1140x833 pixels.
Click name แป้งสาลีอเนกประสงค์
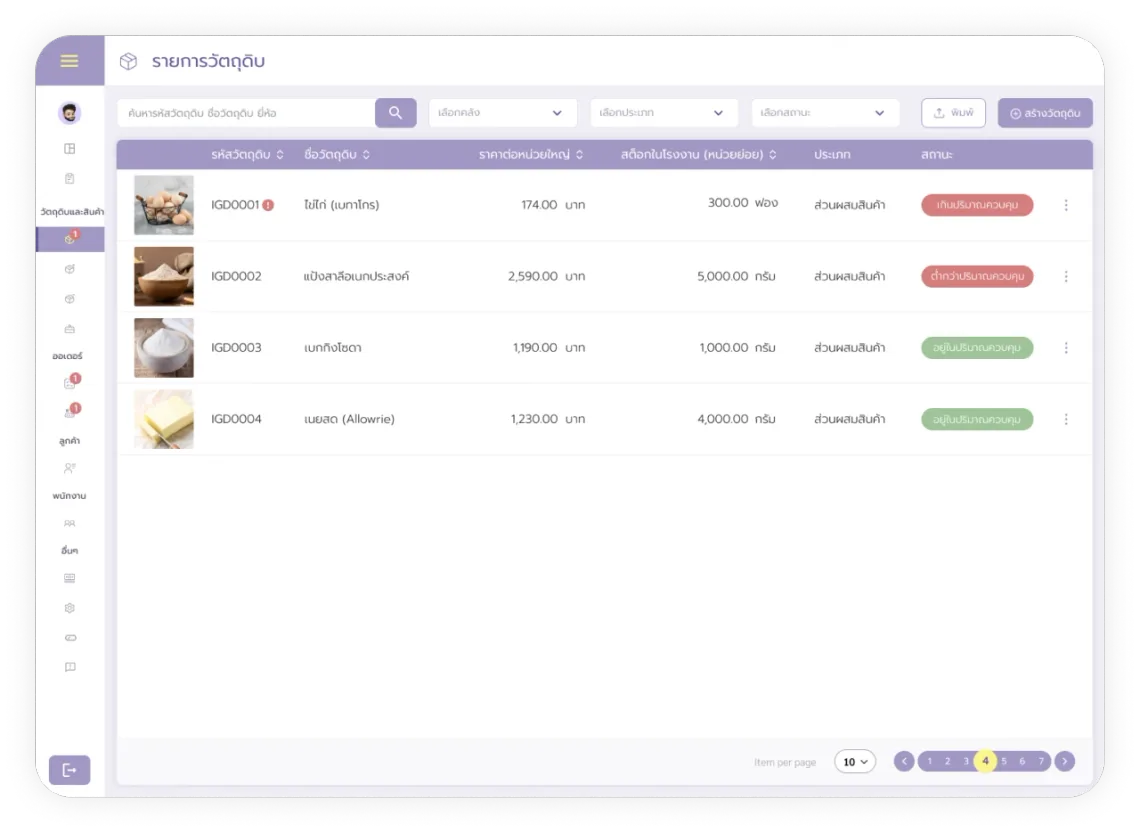click(x=356, y=276)
